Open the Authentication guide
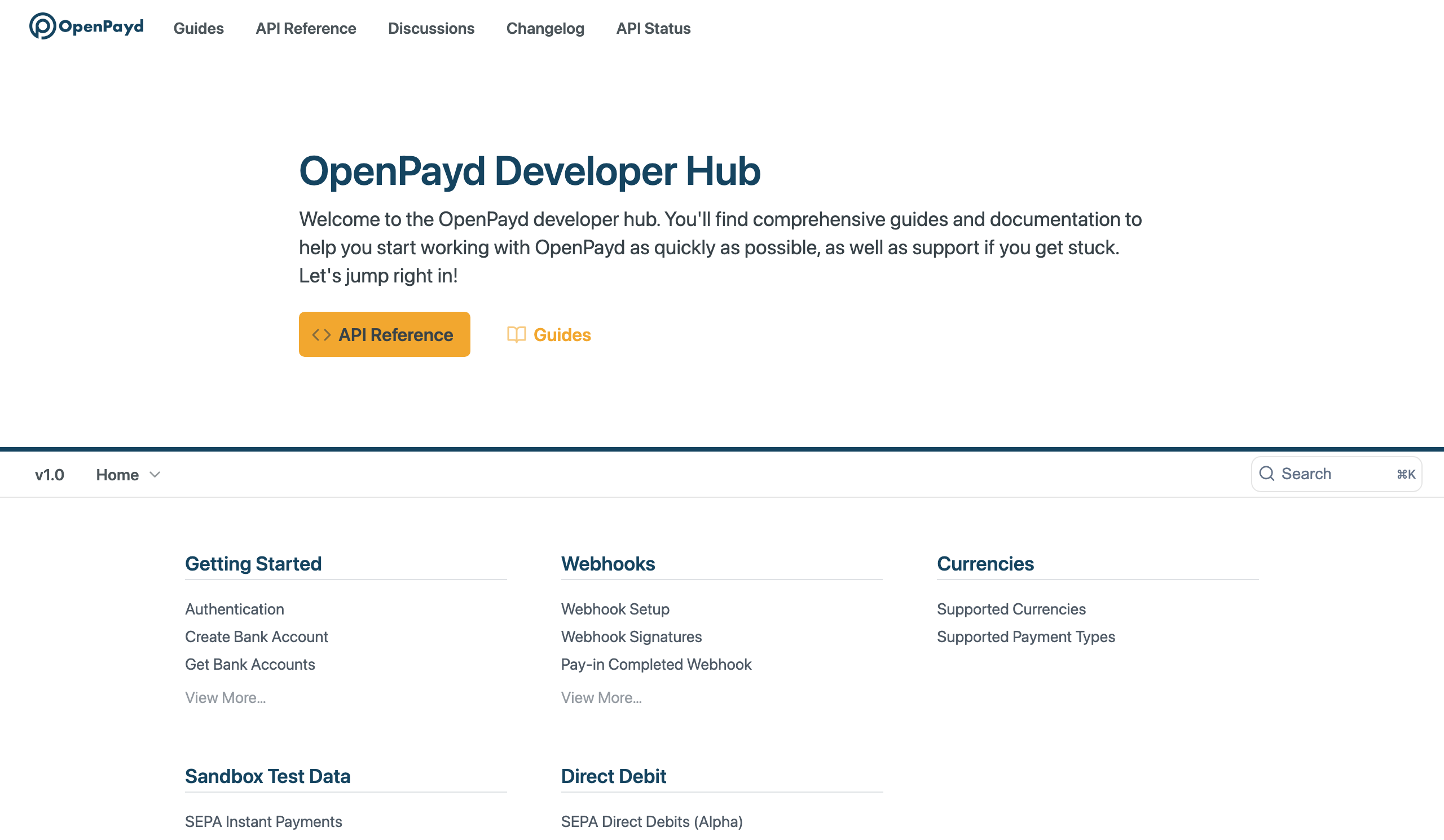Screen dimensions: 1444x840 point(234,609)
